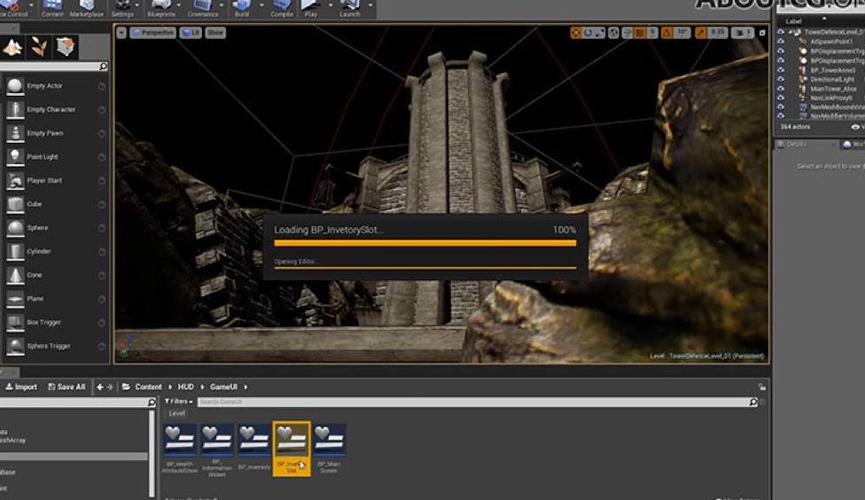Adjust camera speed setting in viewport

pos(743,33)
